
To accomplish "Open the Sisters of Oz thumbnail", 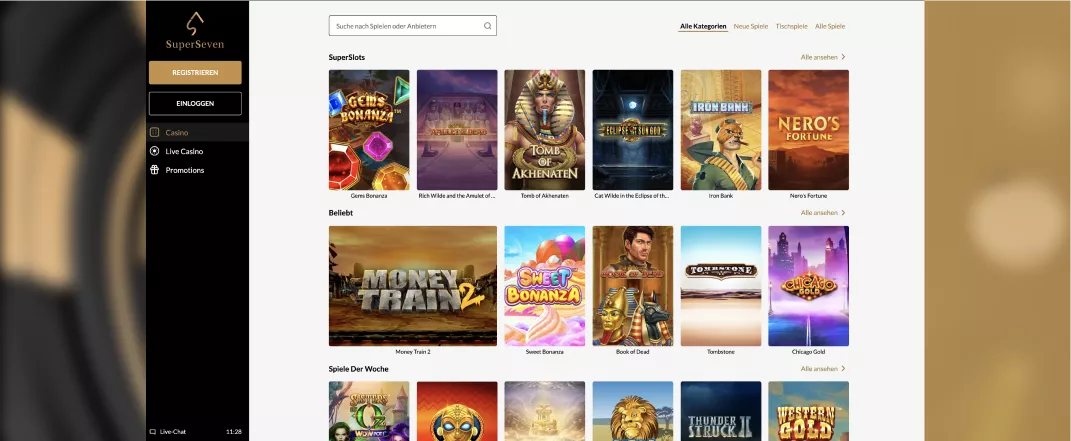I will coord(369,411).
